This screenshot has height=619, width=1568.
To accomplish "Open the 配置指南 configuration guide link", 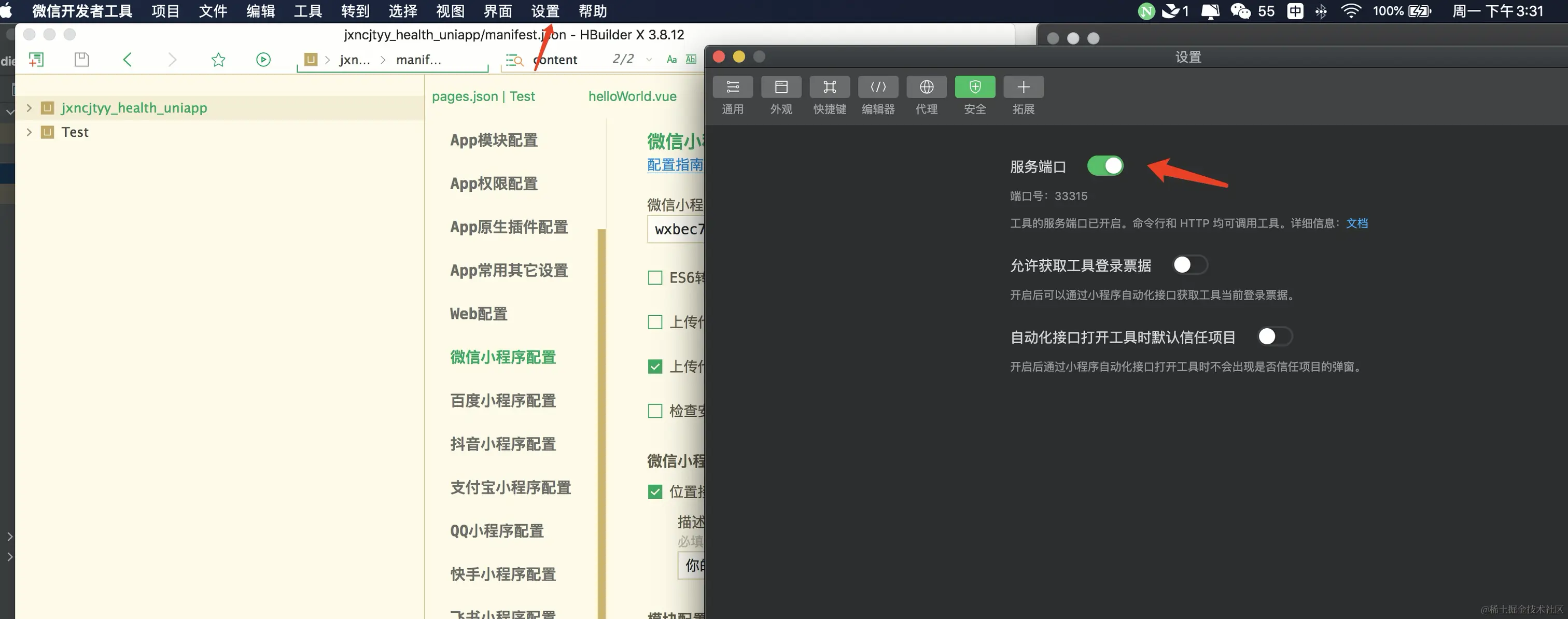I will [675, 165].
